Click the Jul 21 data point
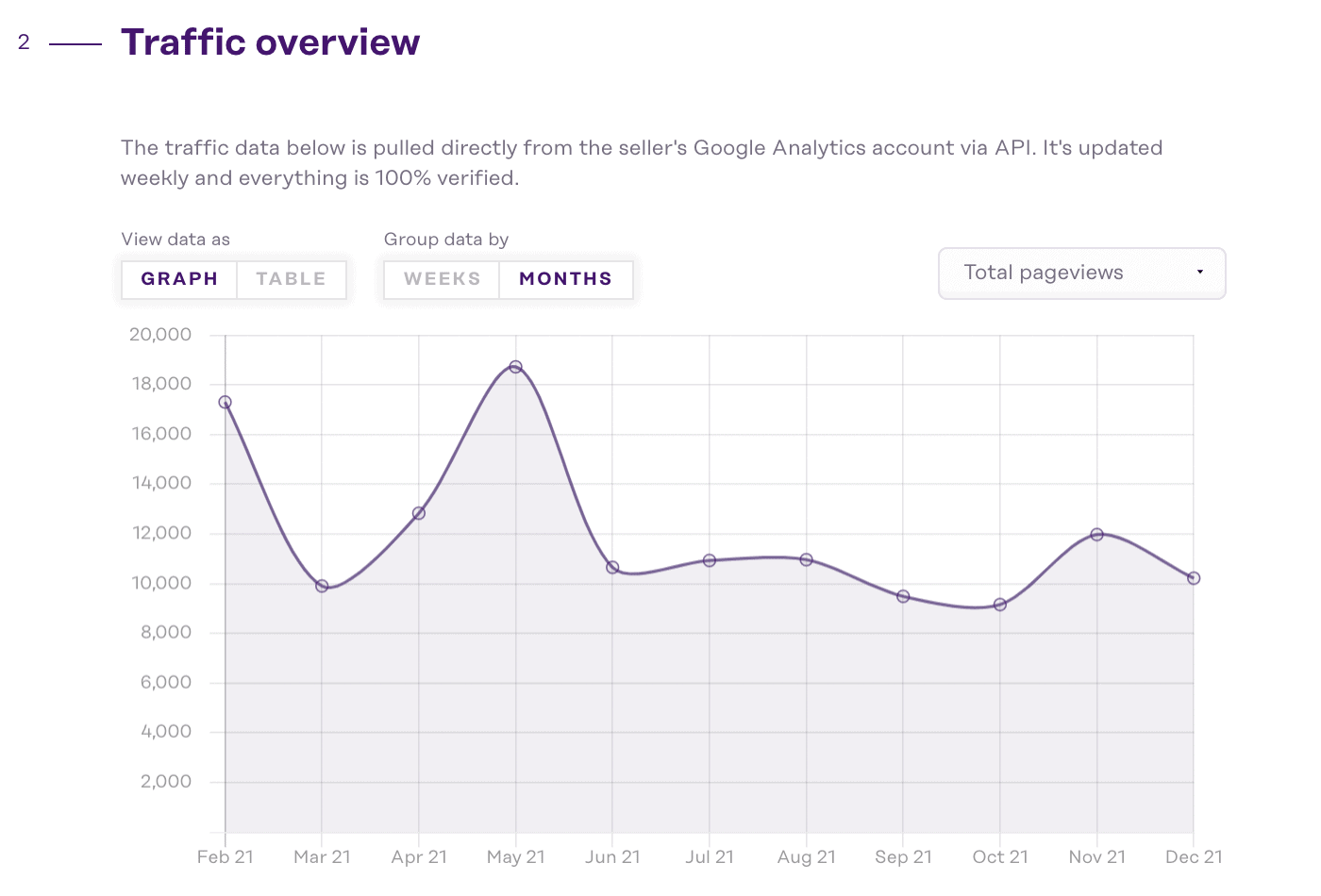The height and width of the screenshot is (896, 1321). [x=709, y=560]
